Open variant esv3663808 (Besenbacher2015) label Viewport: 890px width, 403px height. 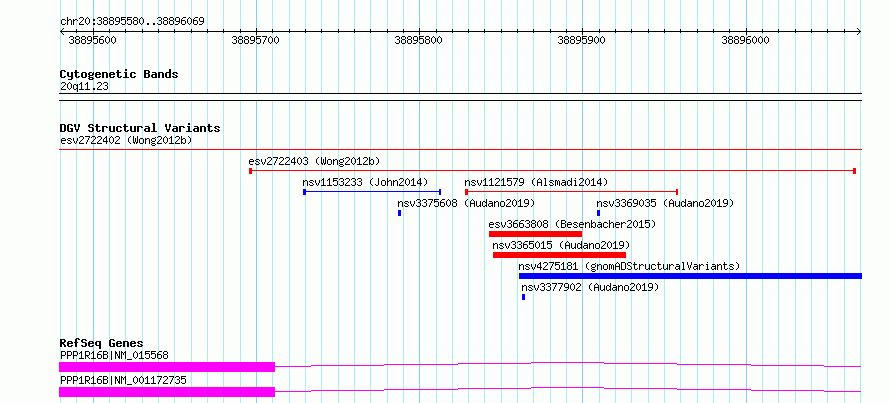coord(572,224)
